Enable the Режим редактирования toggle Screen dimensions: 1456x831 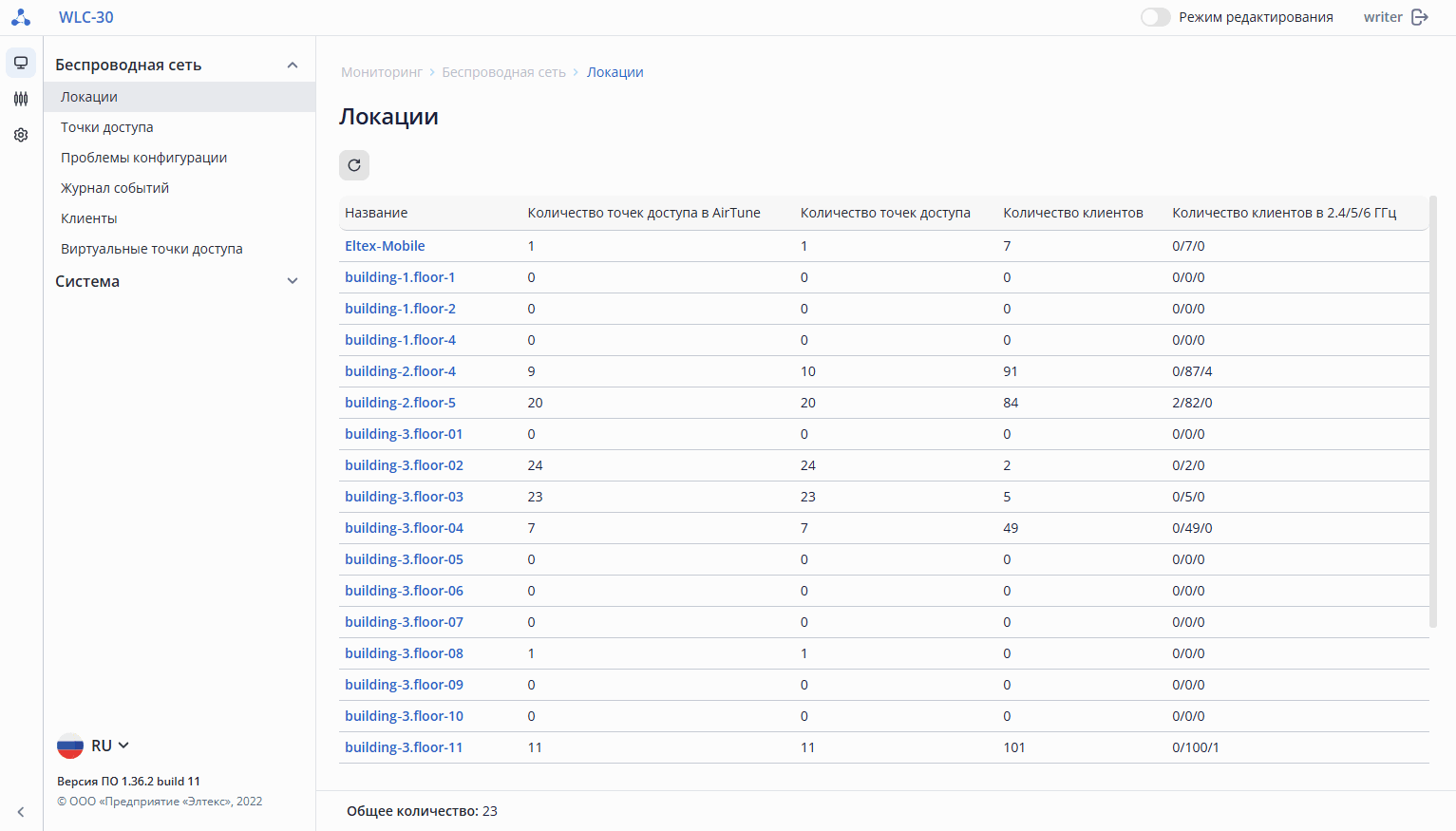coord(1155,17)
